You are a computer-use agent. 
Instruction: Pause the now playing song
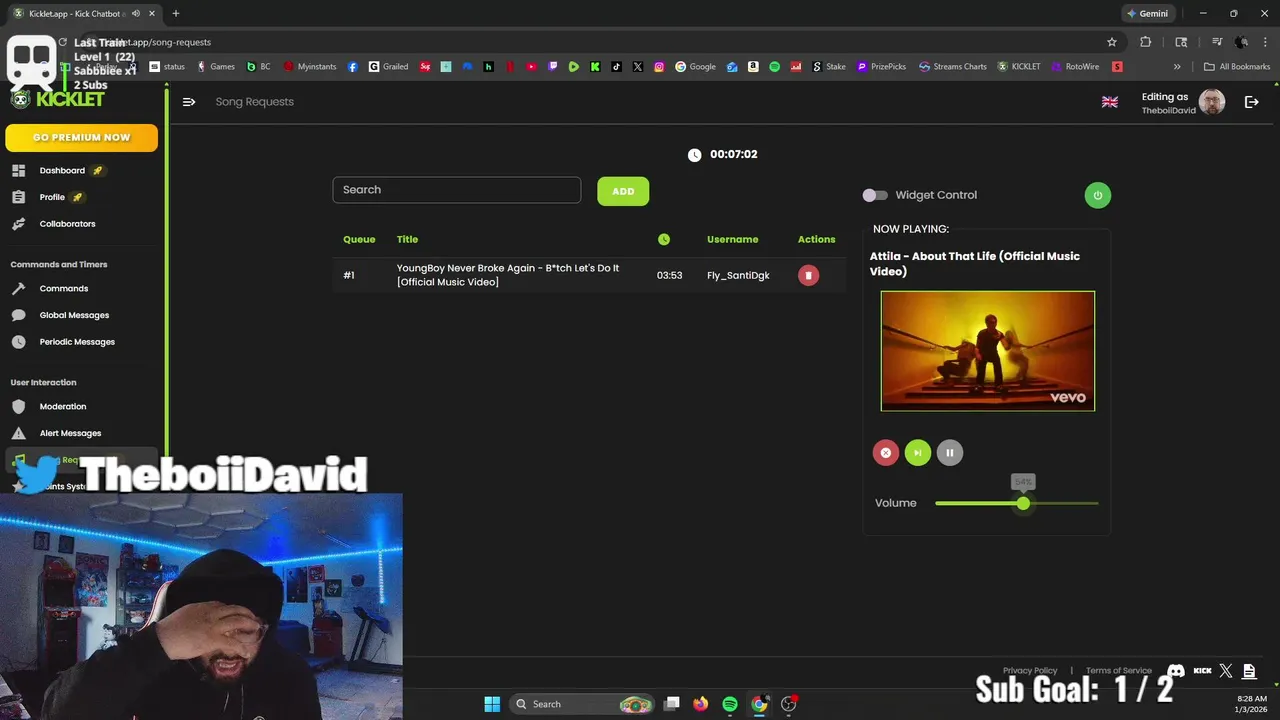click(949, 453)
